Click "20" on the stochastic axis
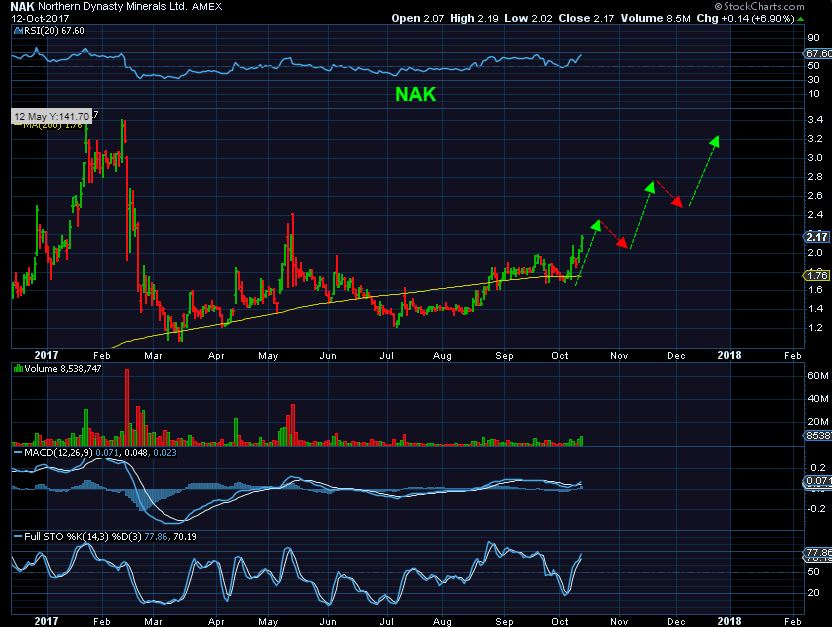The width and height of the screenshot is (832, 627). point(813,593)
